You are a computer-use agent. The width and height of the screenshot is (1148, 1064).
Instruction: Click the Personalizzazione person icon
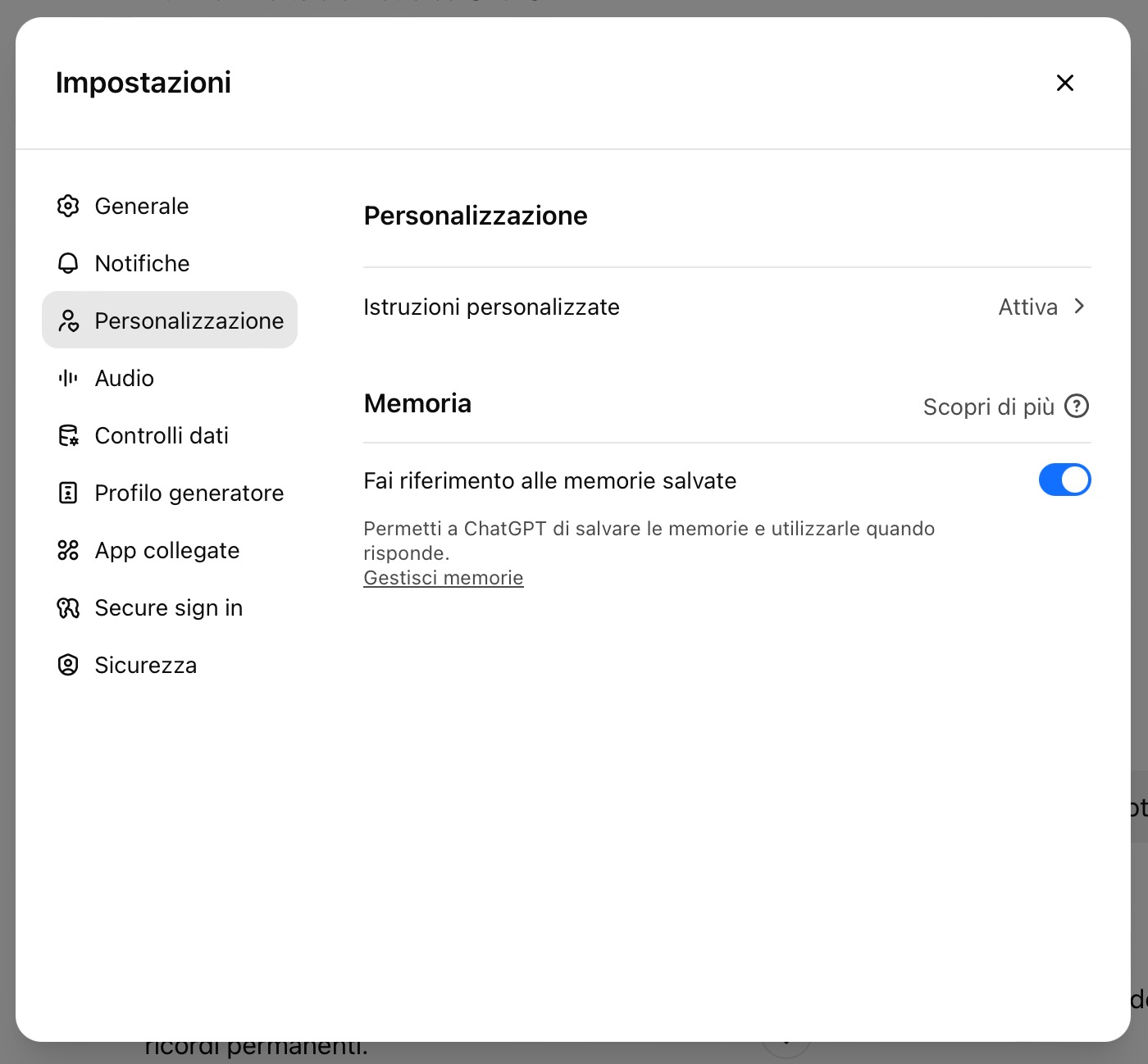coord(68,321)
